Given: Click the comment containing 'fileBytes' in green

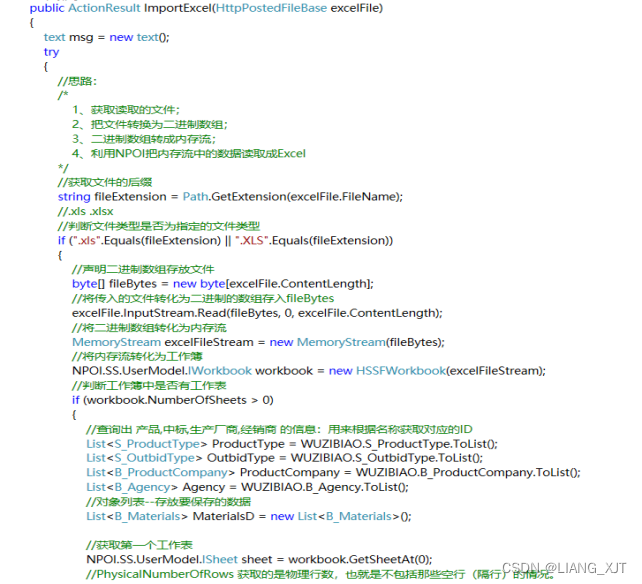Looking at the screenshot, I should [x=203, y=299].
